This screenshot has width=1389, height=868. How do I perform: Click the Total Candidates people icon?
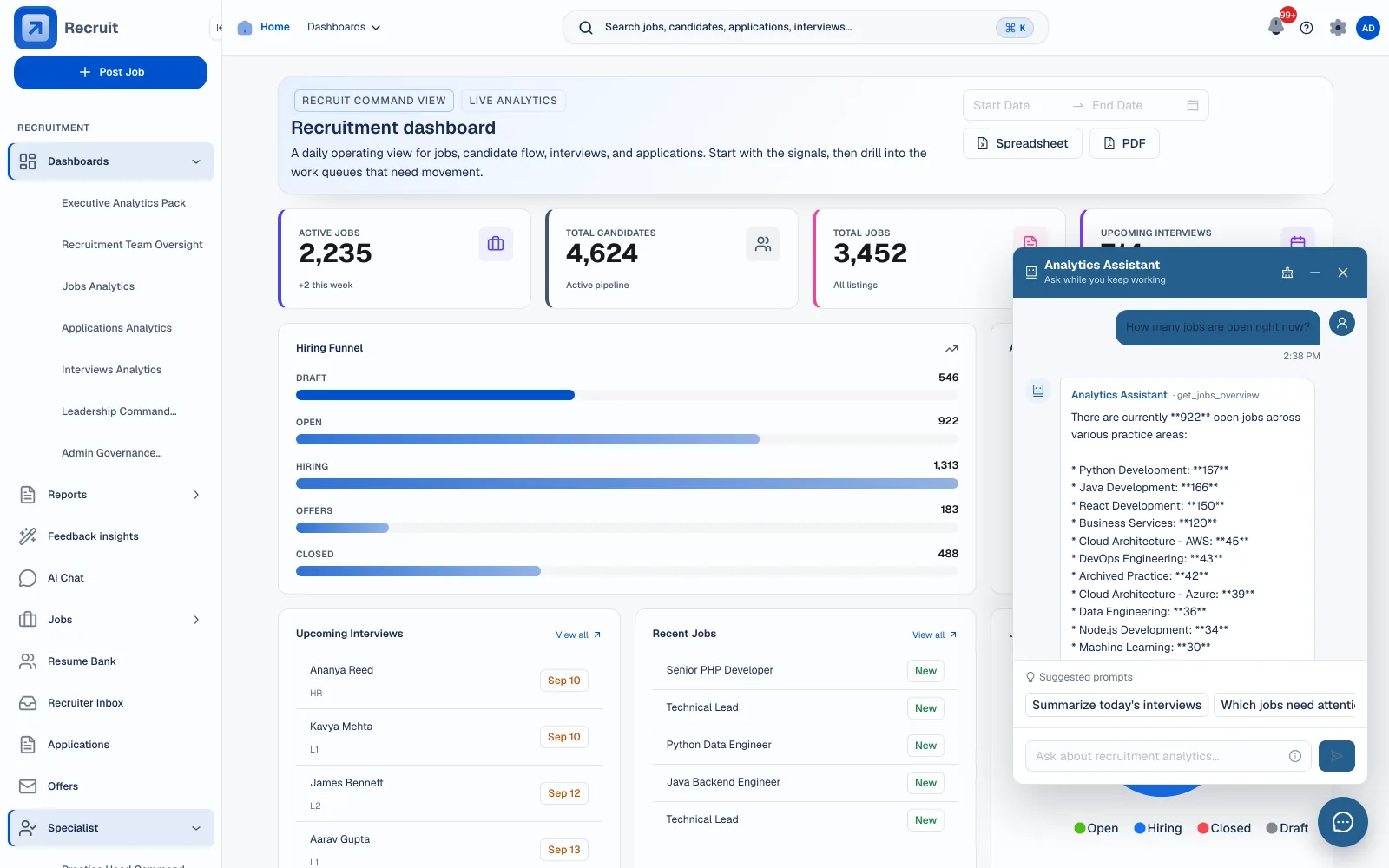click(763, 244)
